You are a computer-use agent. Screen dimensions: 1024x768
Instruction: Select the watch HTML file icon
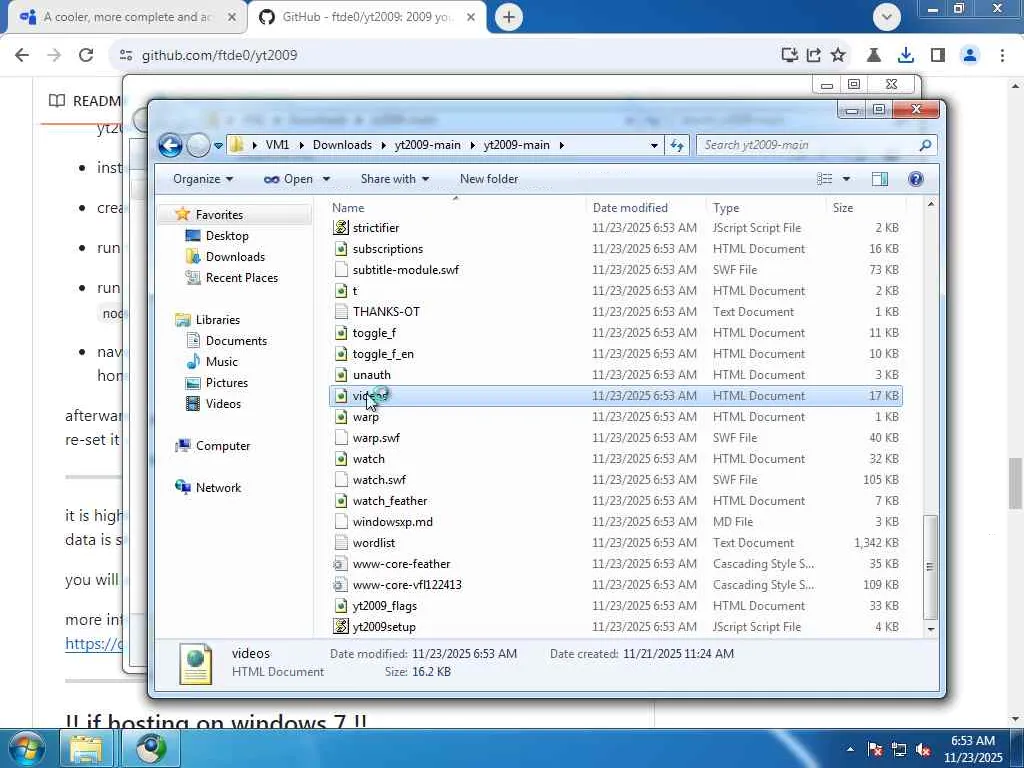click(340, 458)
